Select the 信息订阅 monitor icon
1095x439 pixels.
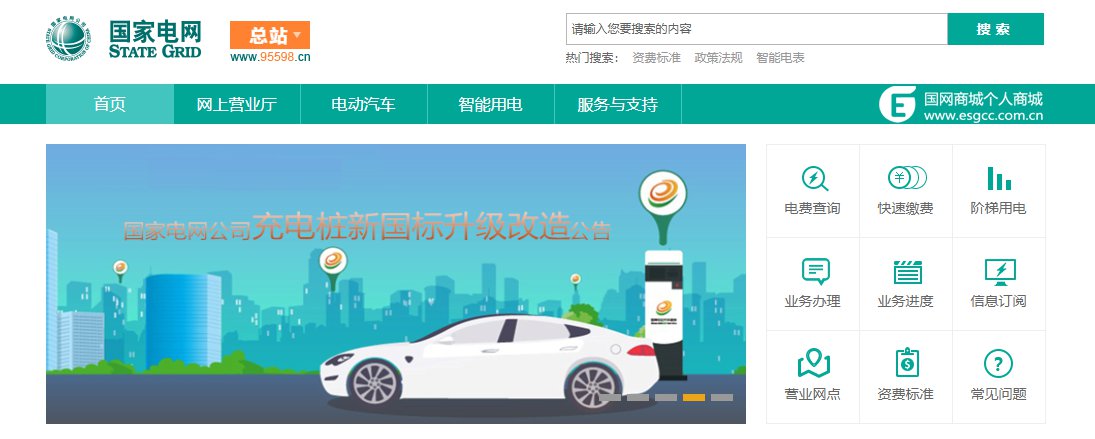click(1000, 272)
